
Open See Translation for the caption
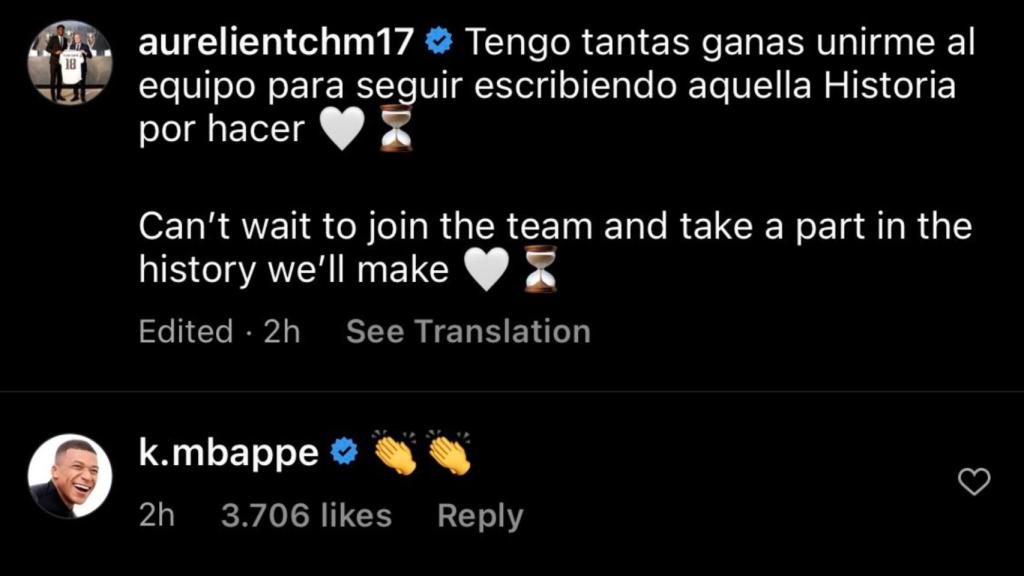[468, 330]
